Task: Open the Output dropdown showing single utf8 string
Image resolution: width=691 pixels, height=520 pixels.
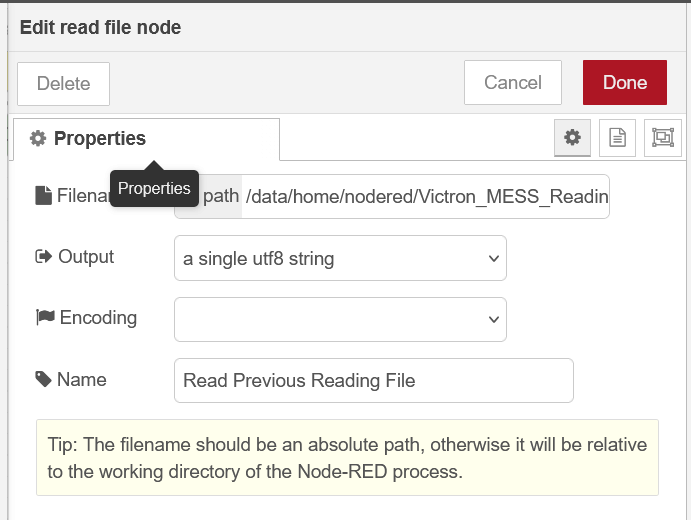Action: (x=340, y=258)
